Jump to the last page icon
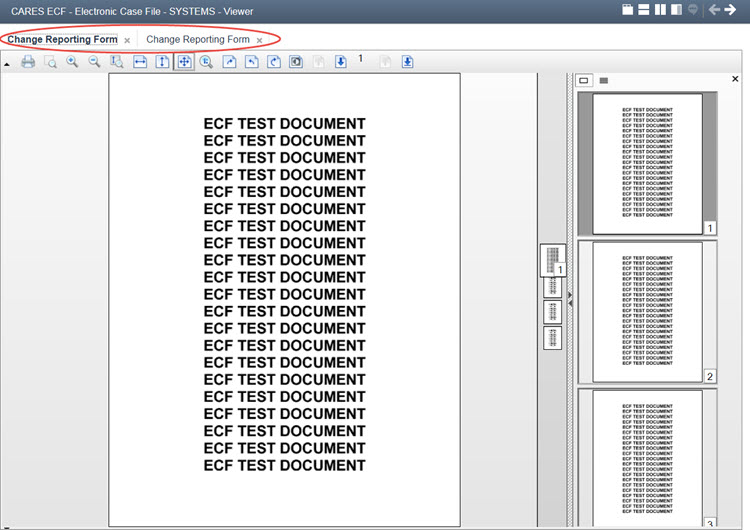Viewport: 750px width, 530px height. pos(408,62)
